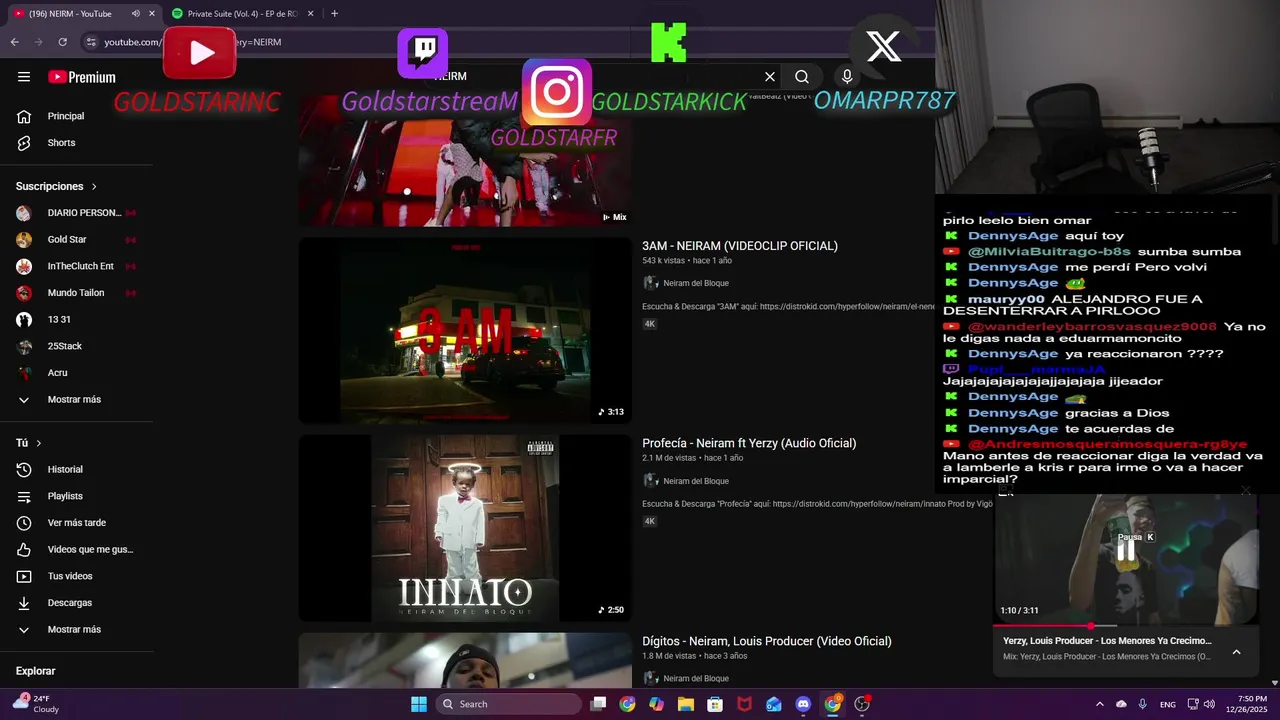Show hidden system tray icons
The image size is (1280, 720).
click(1100, 704)
